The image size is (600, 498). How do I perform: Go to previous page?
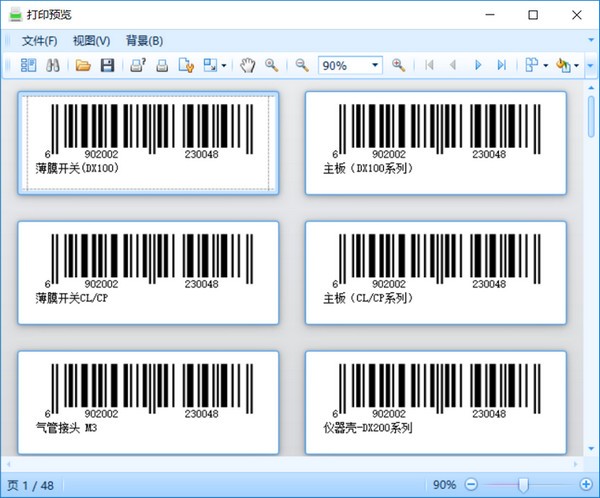click(x=453, y=65)
